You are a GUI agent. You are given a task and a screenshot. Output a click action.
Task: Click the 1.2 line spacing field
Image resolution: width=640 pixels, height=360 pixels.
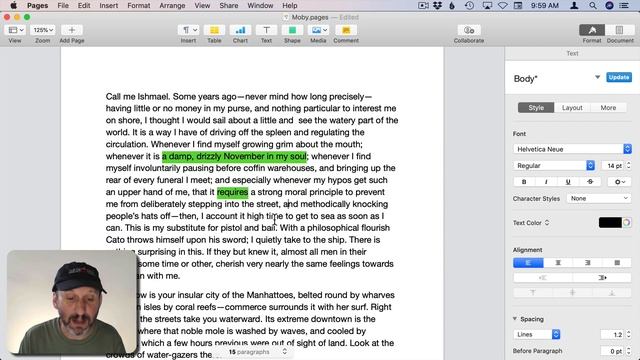pyautogui.click(x=612, y=334)
